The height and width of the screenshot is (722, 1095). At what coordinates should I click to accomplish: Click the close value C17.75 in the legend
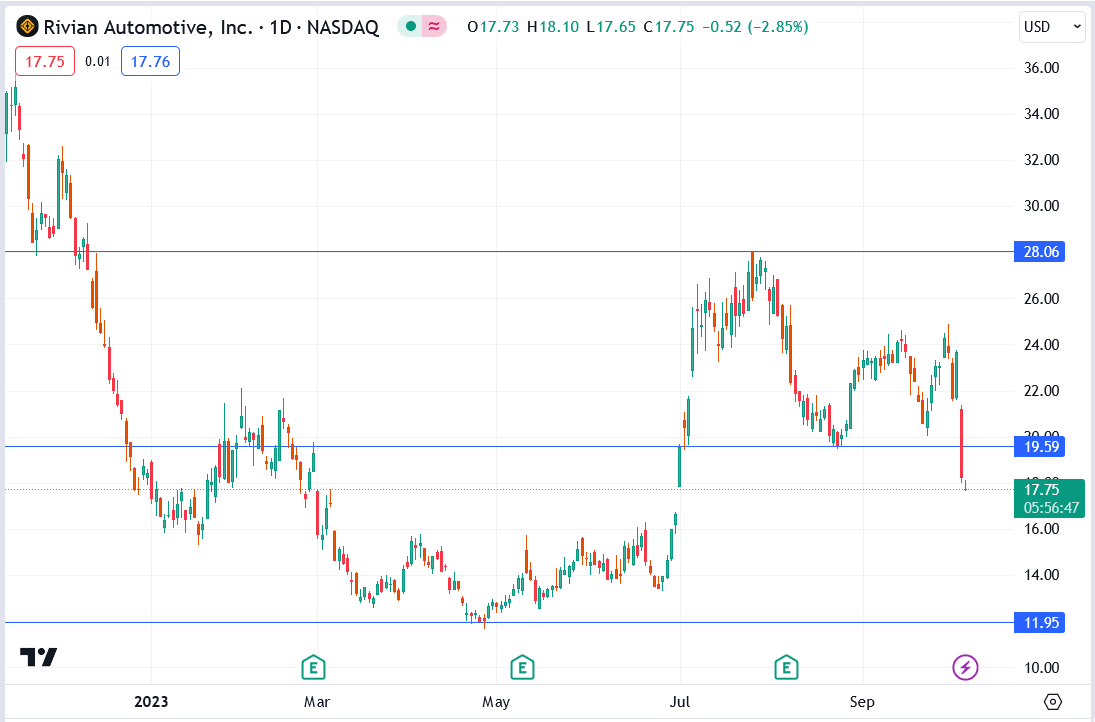tap(669, 27)
